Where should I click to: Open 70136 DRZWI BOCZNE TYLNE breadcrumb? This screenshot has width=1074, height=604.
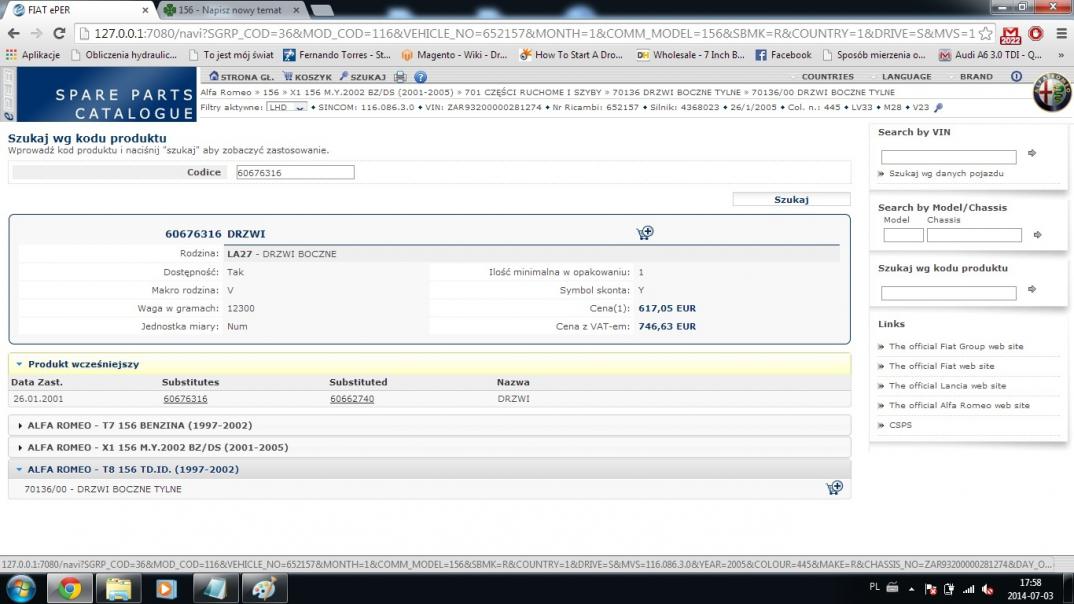click(677, 92)
